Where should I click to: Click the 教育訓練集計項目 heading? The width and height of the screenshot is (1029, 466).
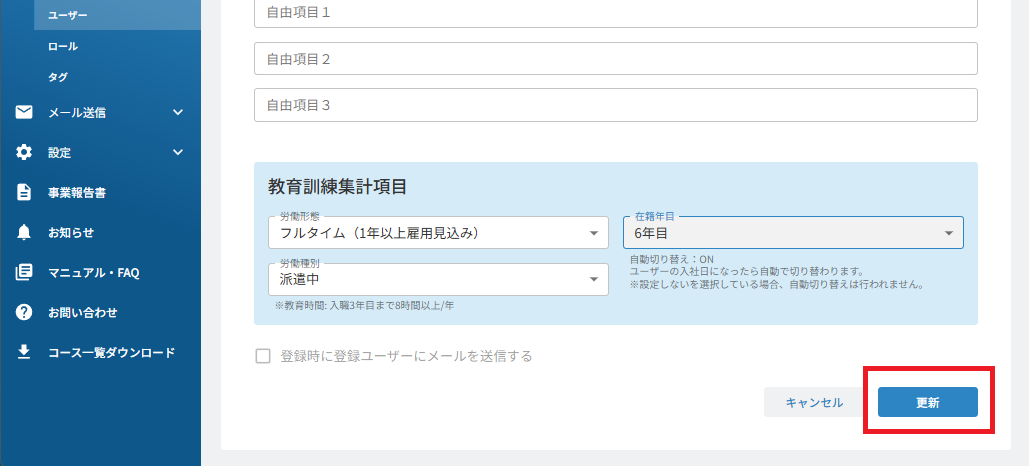(x=337, y=186)
